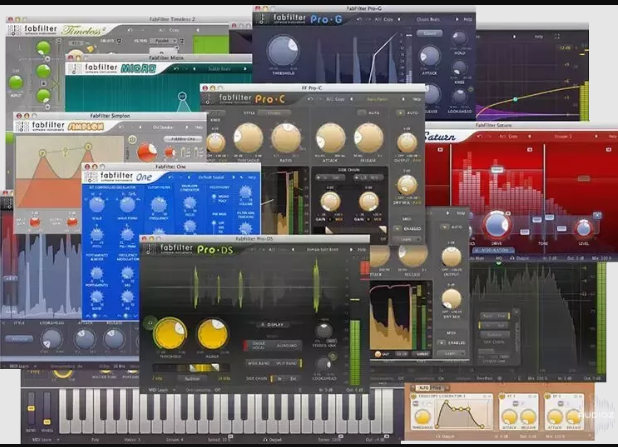
Task: Adjust the Pro-G Attack knob
Action: [x=429, y=56]
